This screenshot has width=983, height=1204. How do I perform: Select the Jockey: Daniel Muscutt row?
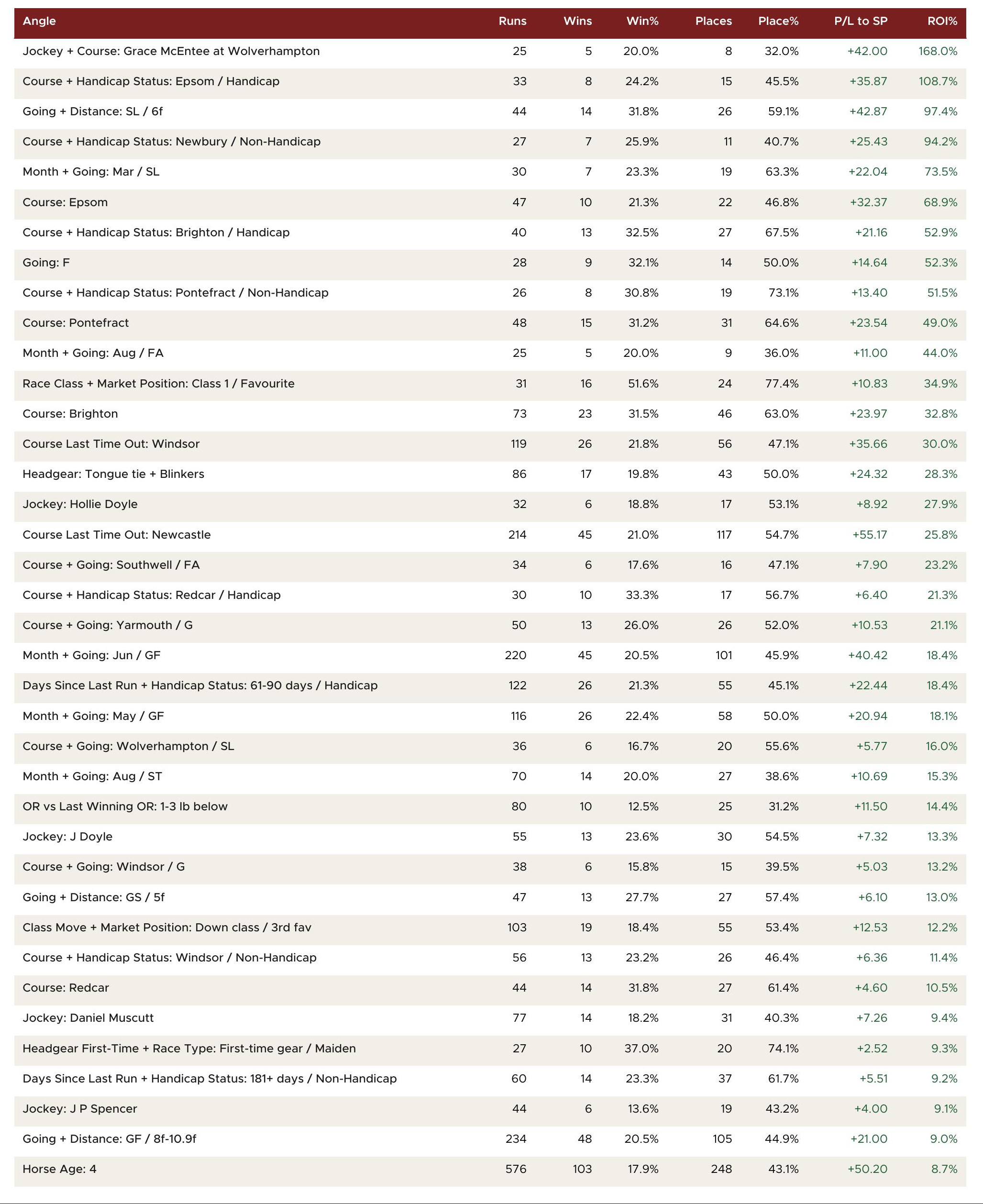pyautogui.click(x=490, y=1017)
